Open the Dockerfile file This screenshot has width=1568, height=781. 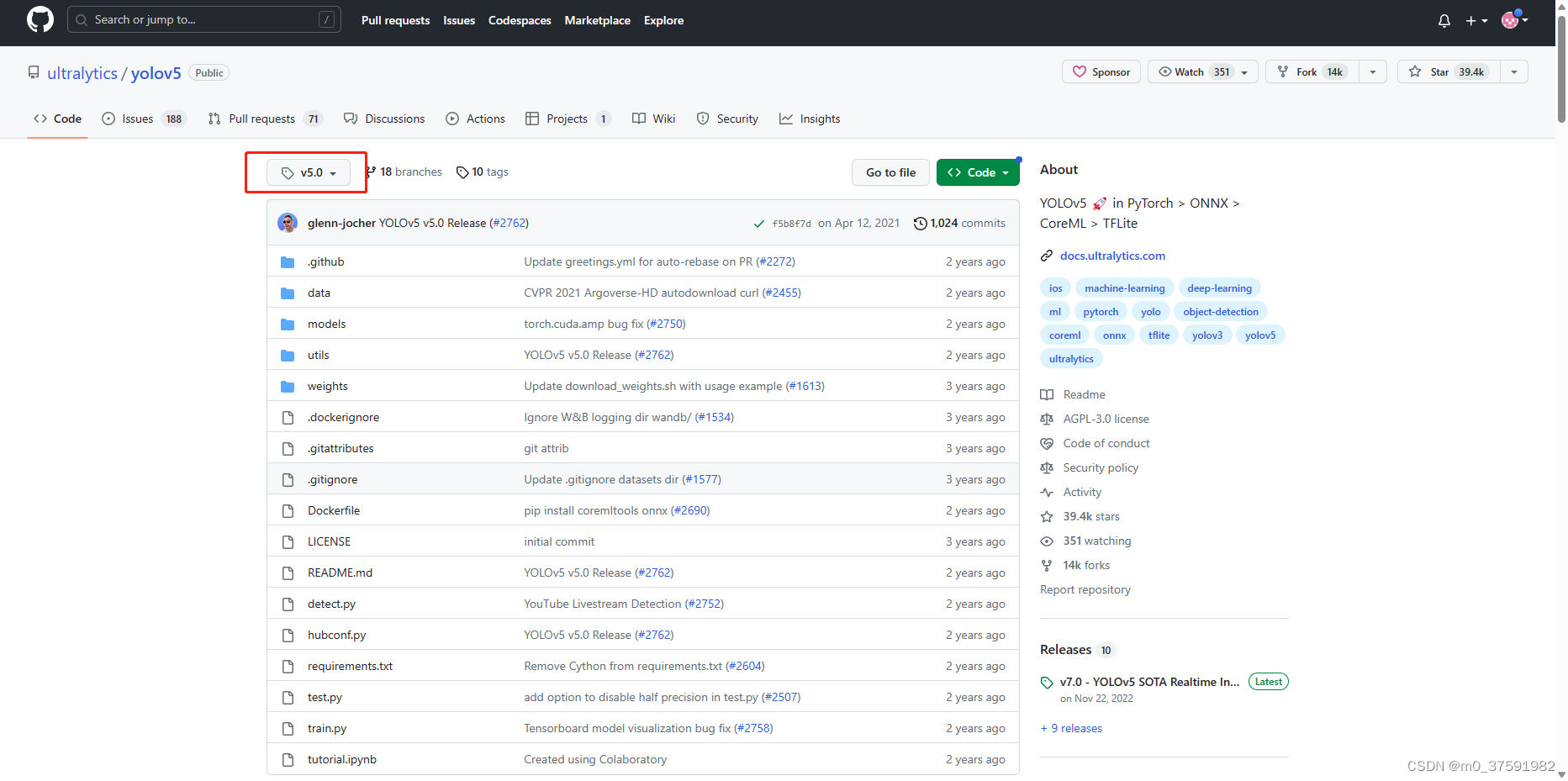coord(334,510)
